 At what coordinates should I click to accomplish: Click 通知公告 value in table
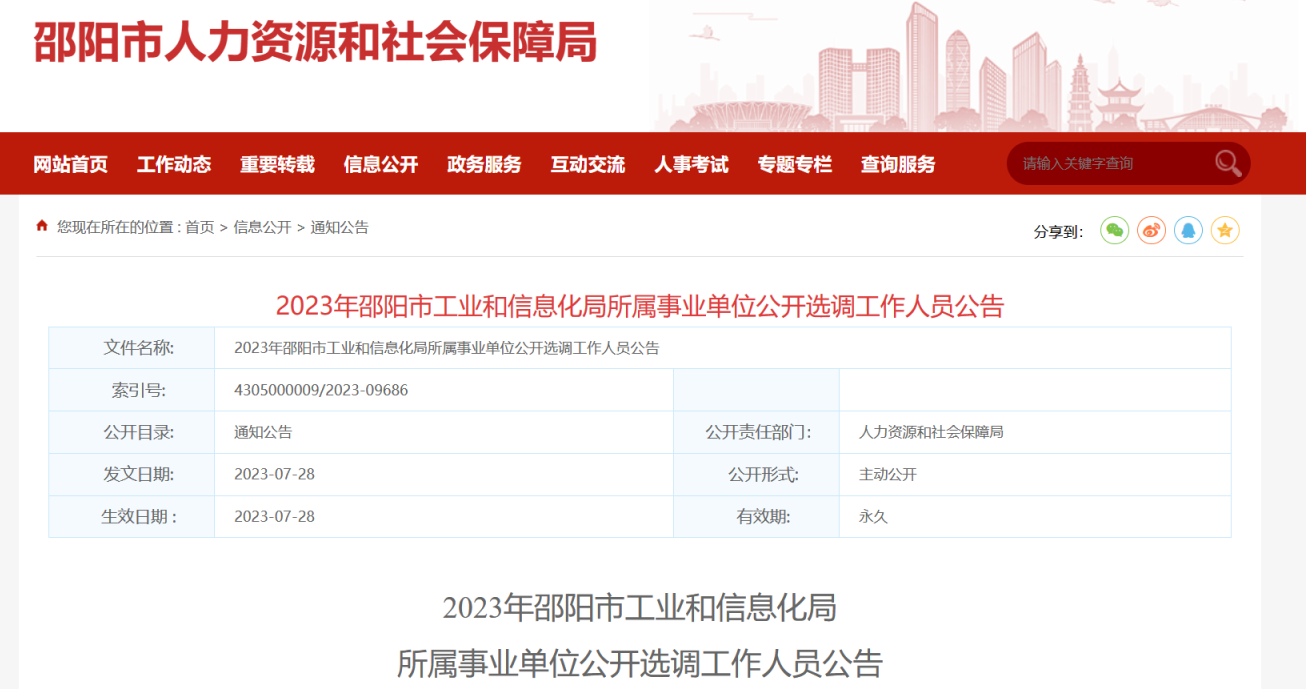click(263, 432)
